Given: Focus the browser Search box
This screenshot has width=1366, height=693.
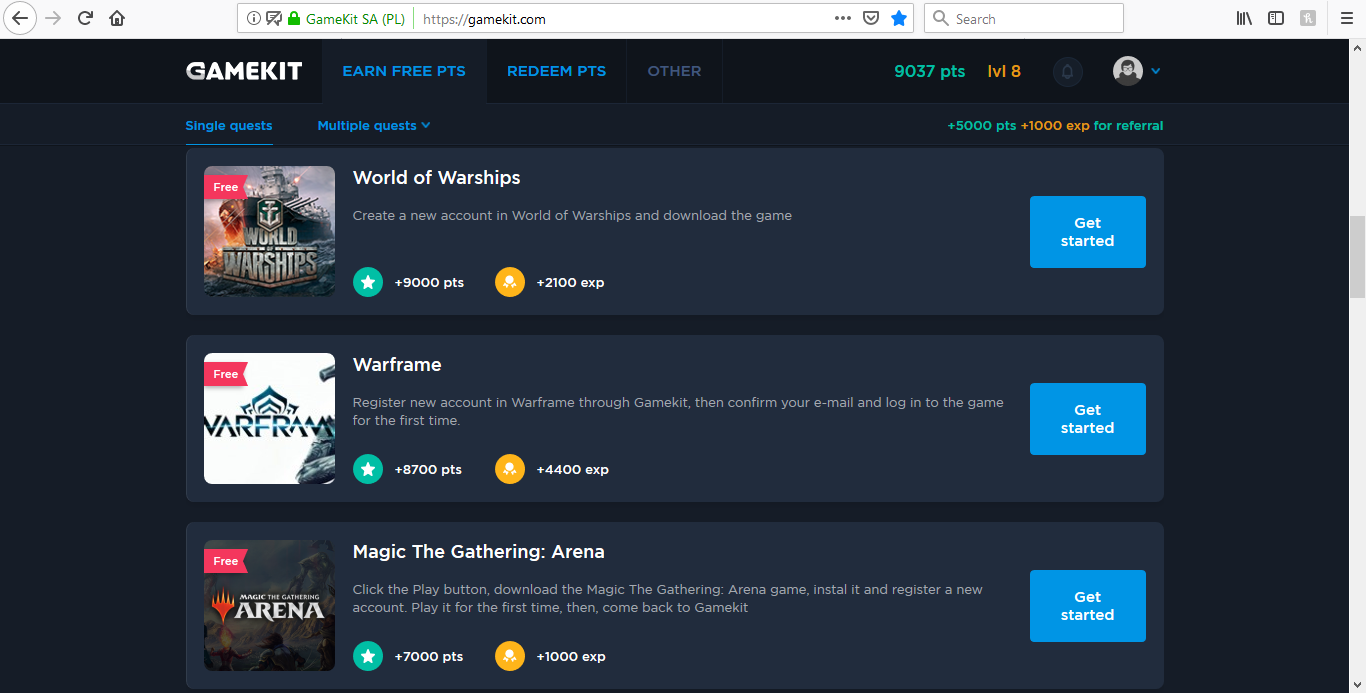Looking at the screenshot, I should [x=1024, y=18].
